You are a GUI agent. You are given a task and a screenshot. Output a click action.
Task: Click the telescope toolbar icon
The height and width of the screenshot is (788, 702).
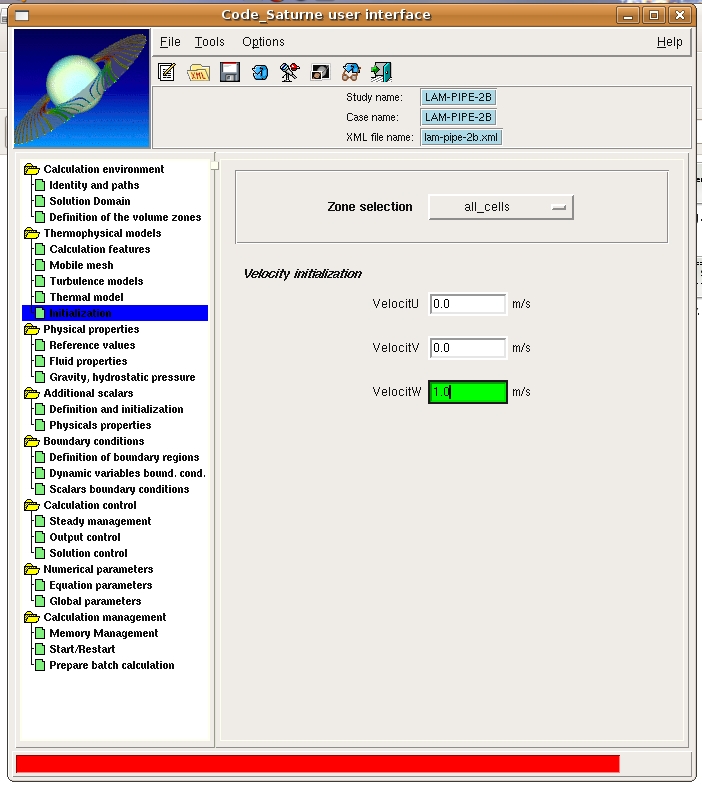point(289,72)
